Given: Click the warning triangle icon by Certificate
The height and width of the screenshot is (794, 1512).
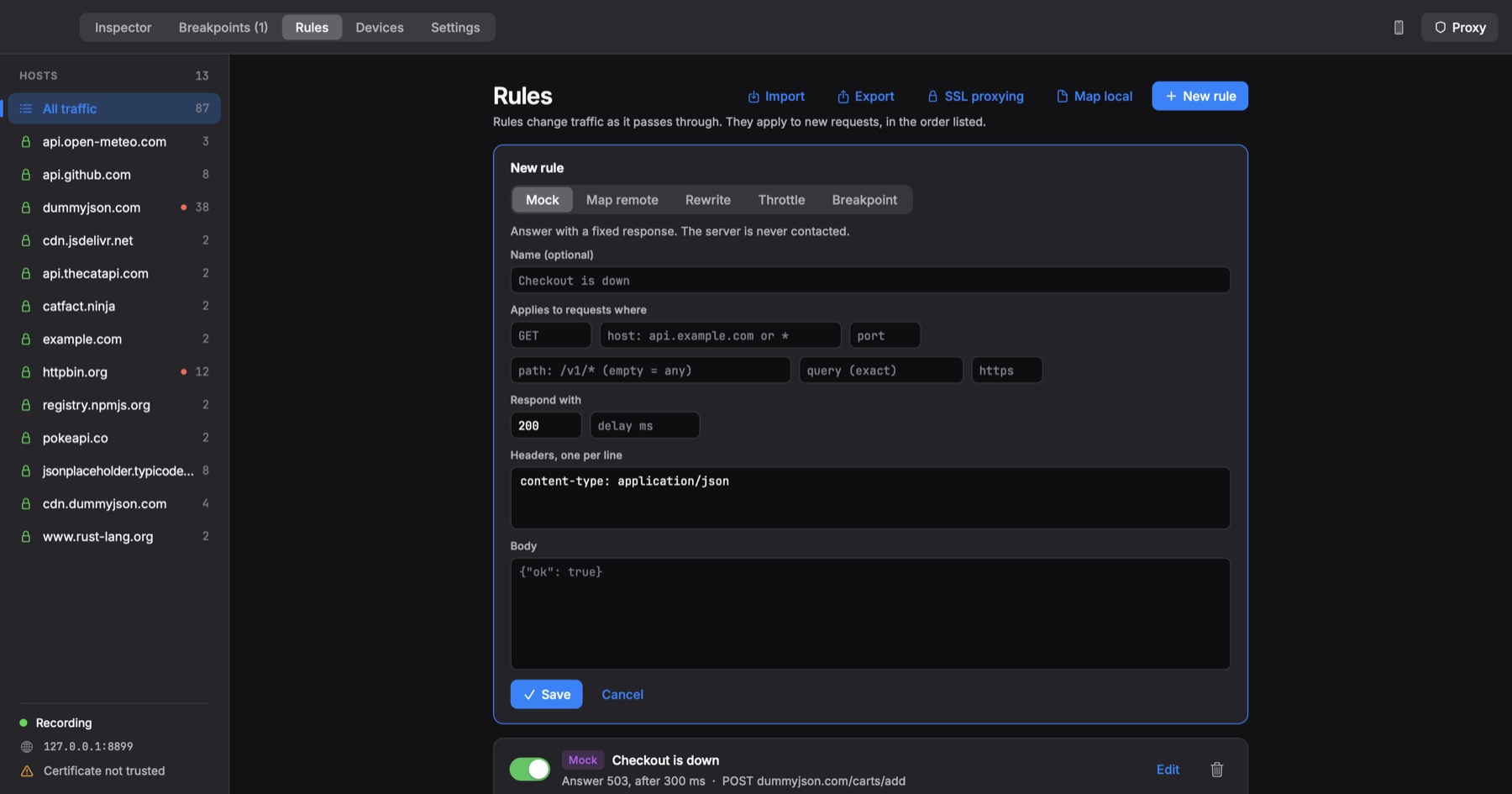Looking at the screenshot, I should click(x=27, y=770).
